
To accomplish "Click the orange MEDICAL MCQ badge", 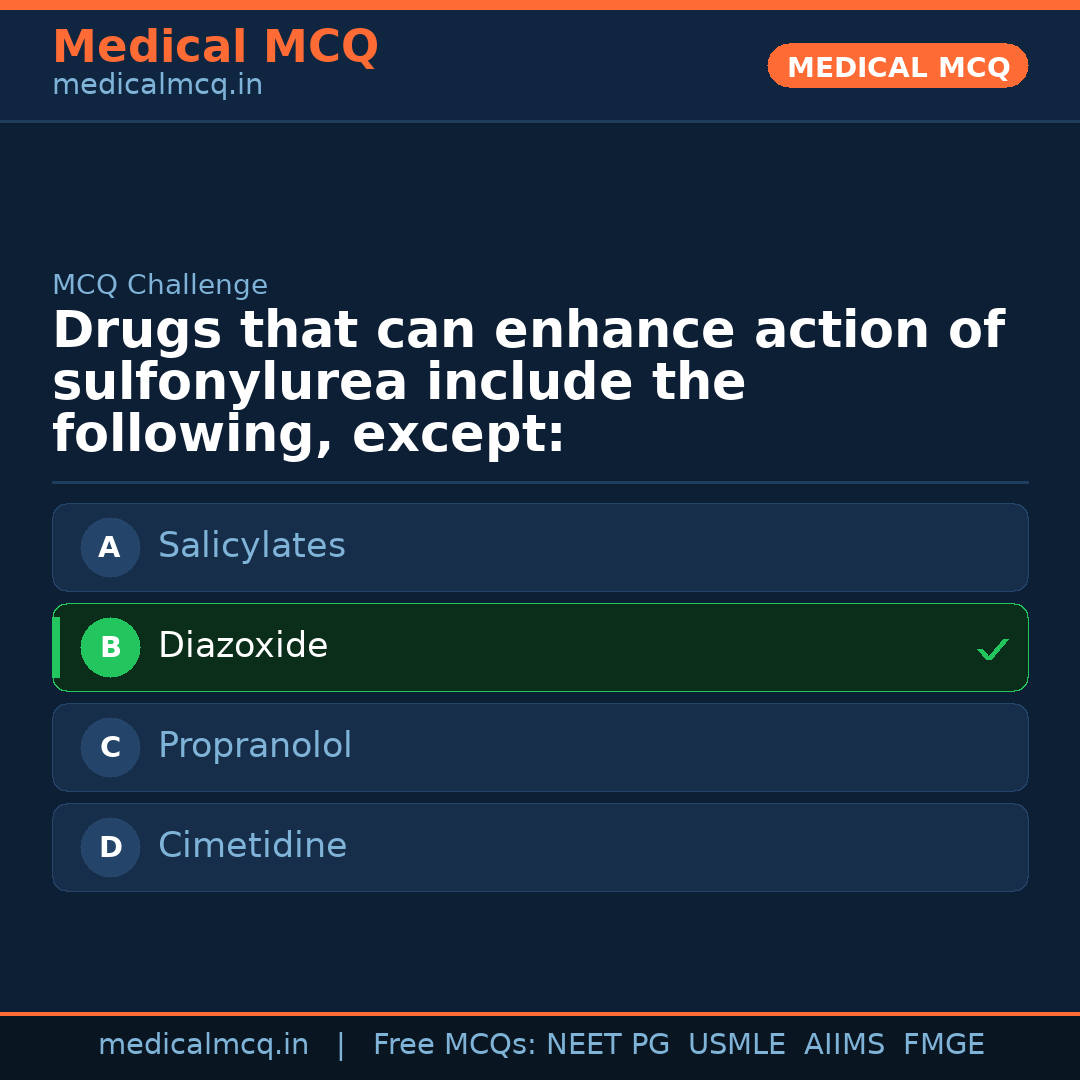I will [x=897, y=66].
